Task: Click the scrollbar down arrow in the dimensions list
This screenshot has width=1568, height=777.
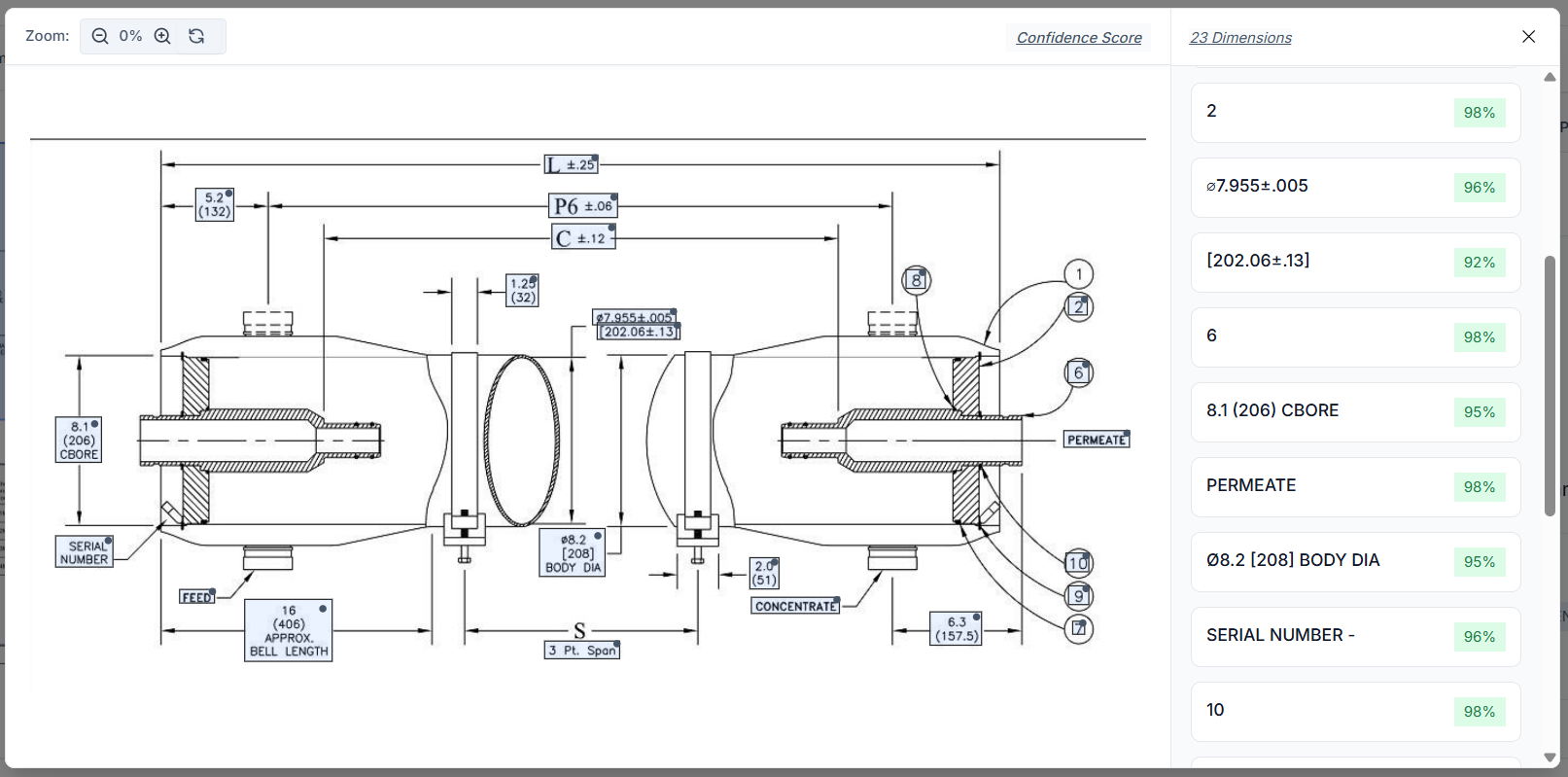Action: 1550,758
